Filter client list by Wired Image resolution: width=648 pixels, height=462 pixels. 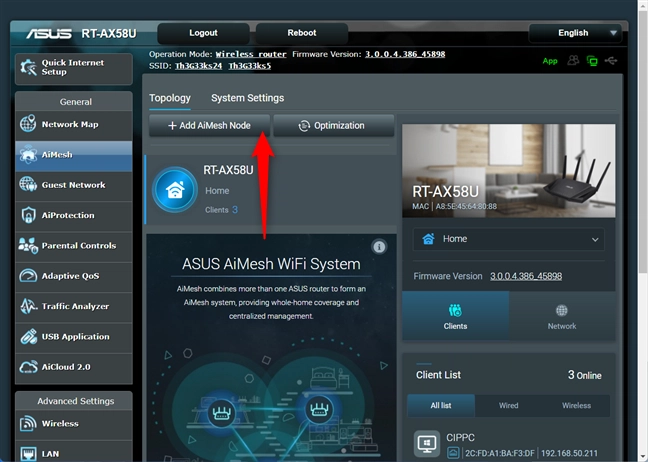tap(508, 405)
